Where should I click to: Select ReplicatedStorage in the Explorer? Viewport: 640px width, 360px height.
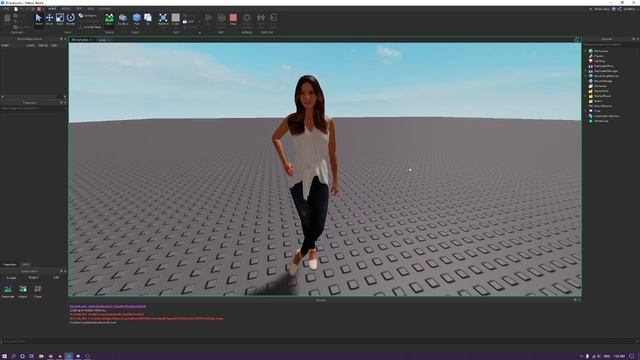tap(606, 71)
